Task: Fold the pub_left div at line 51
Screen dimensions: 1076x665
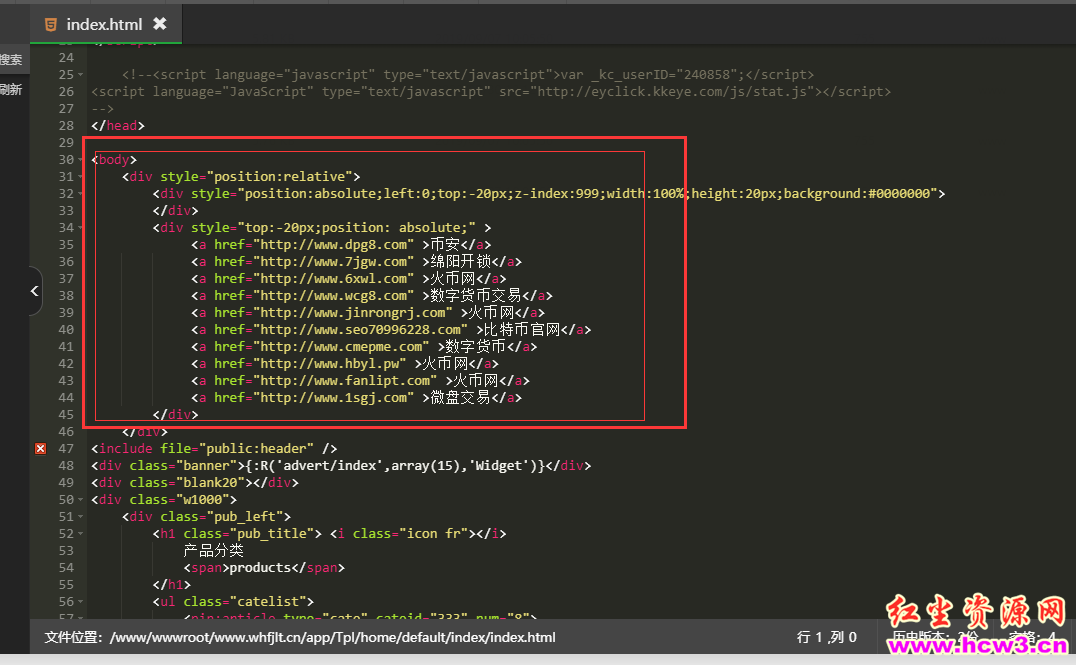Action: click(x=81, y=517)
